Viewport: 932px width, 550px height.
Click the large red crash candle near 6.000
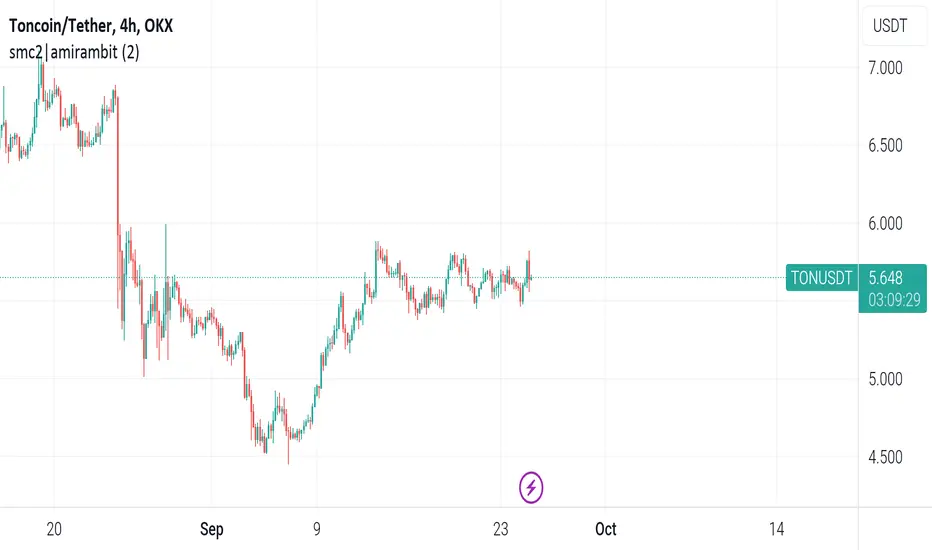[118, 161]
